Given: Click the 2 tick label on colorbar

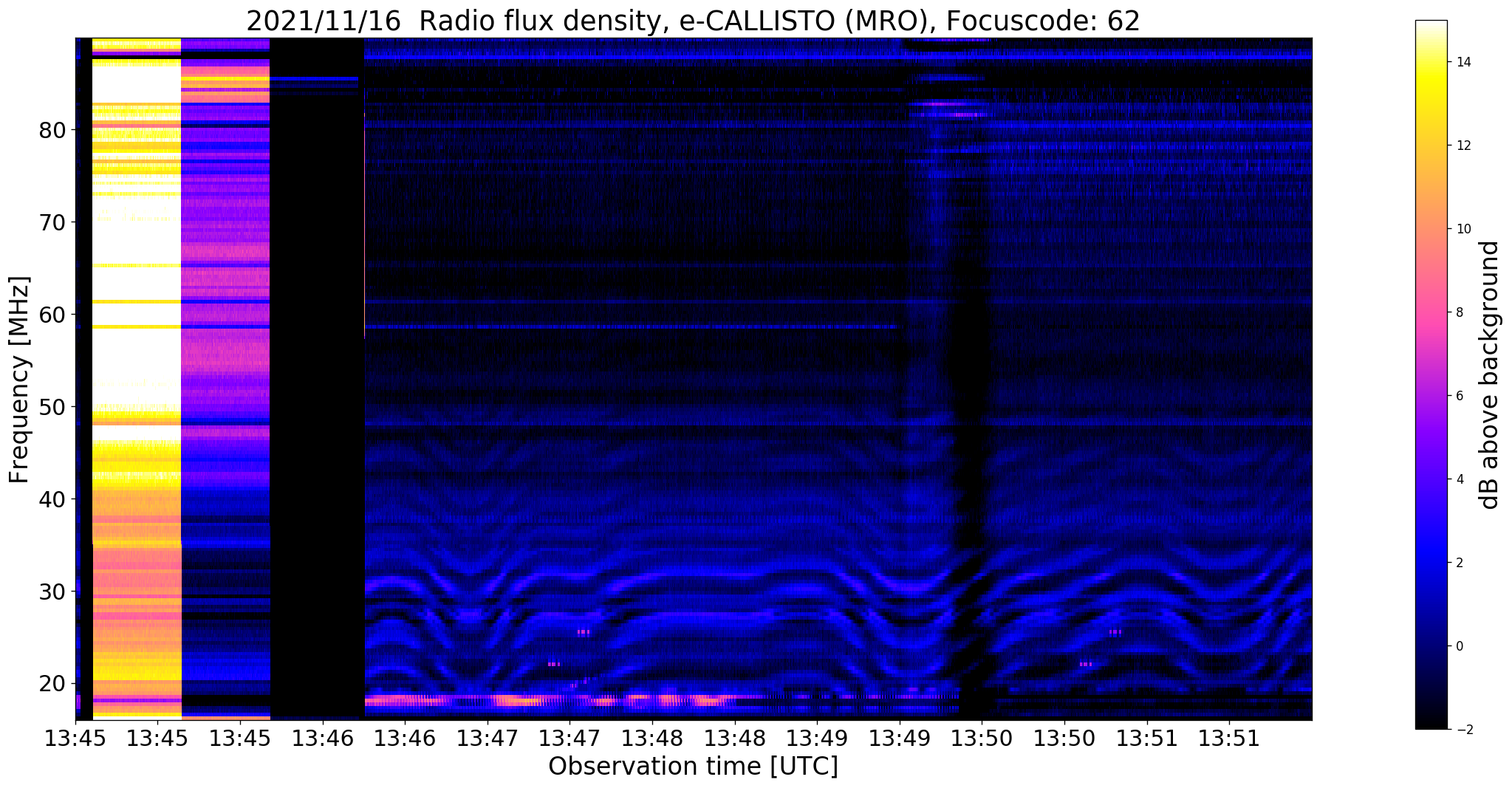Looking at the screenshot, I should (x=1459, y=563).
